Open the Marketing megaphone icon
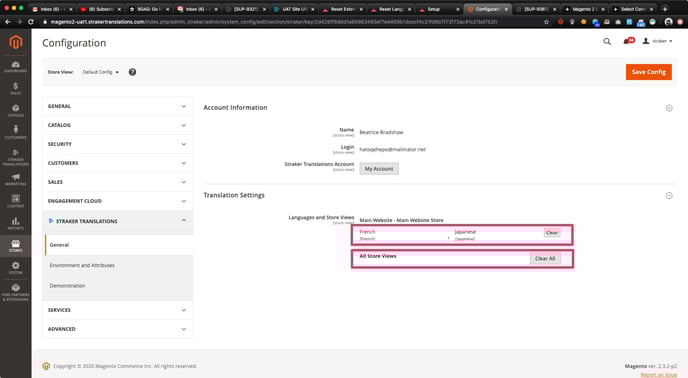This screenshot has height=378, width=688. (15, 179)
